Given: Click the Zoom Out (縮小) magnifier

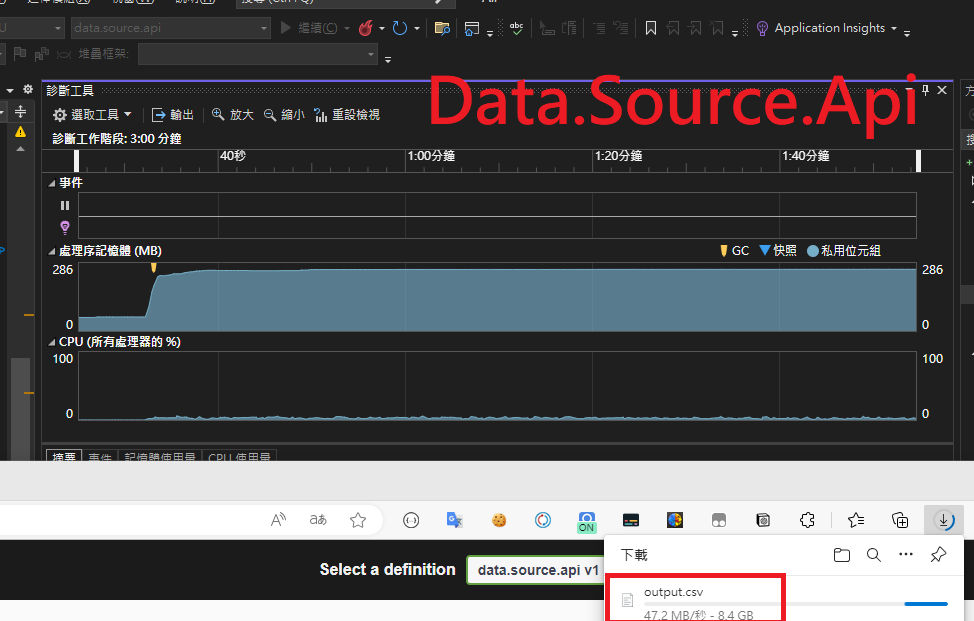Looking at the screenshot, I should 285,115.
